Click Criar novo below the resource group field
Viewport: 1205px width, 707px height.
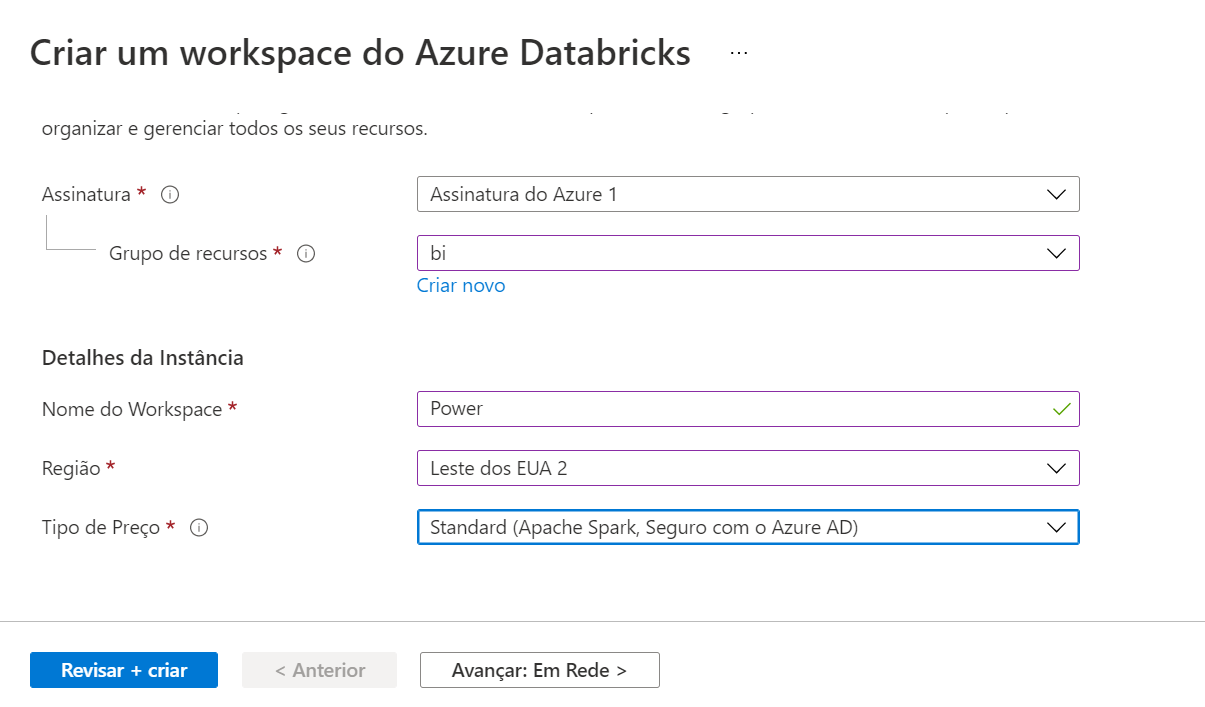pyautogui.click(x=460, y=285)
